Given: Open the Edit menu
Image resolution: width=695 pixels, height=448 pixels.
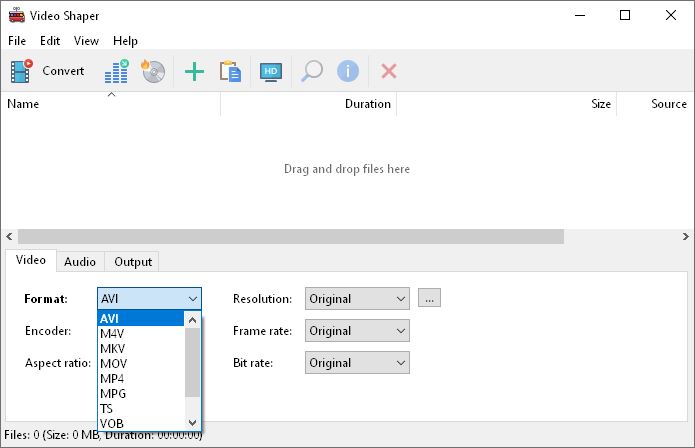Looking at the screenshot, I should pyautogui.click(x=50, y=41).
